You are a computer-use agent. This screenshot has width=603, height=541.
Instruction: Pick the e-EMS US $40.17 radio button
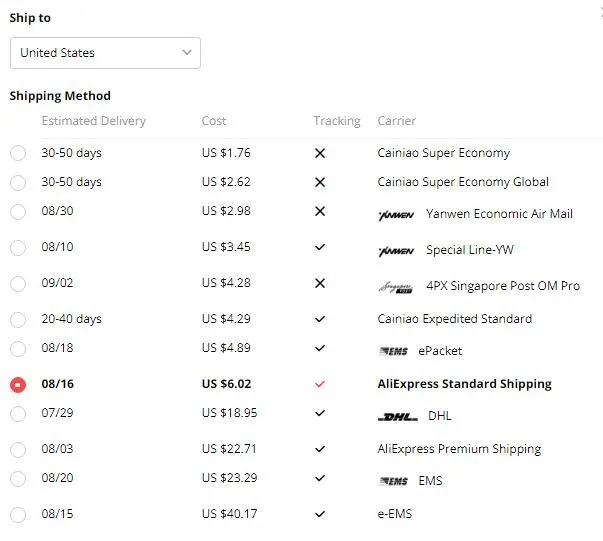(18, 515)
